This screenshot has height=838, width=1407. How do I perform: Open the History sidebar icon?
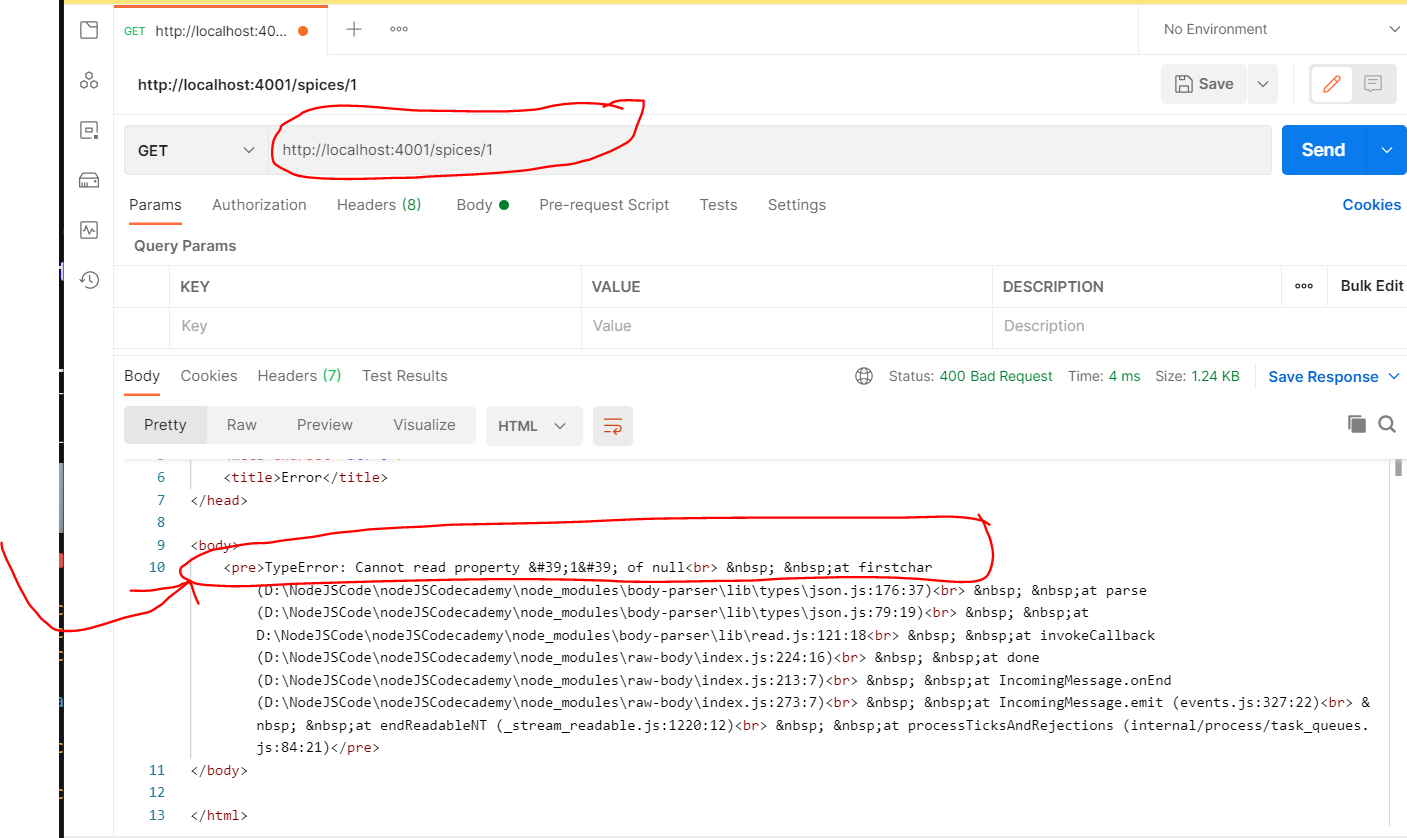coord(89,280)
